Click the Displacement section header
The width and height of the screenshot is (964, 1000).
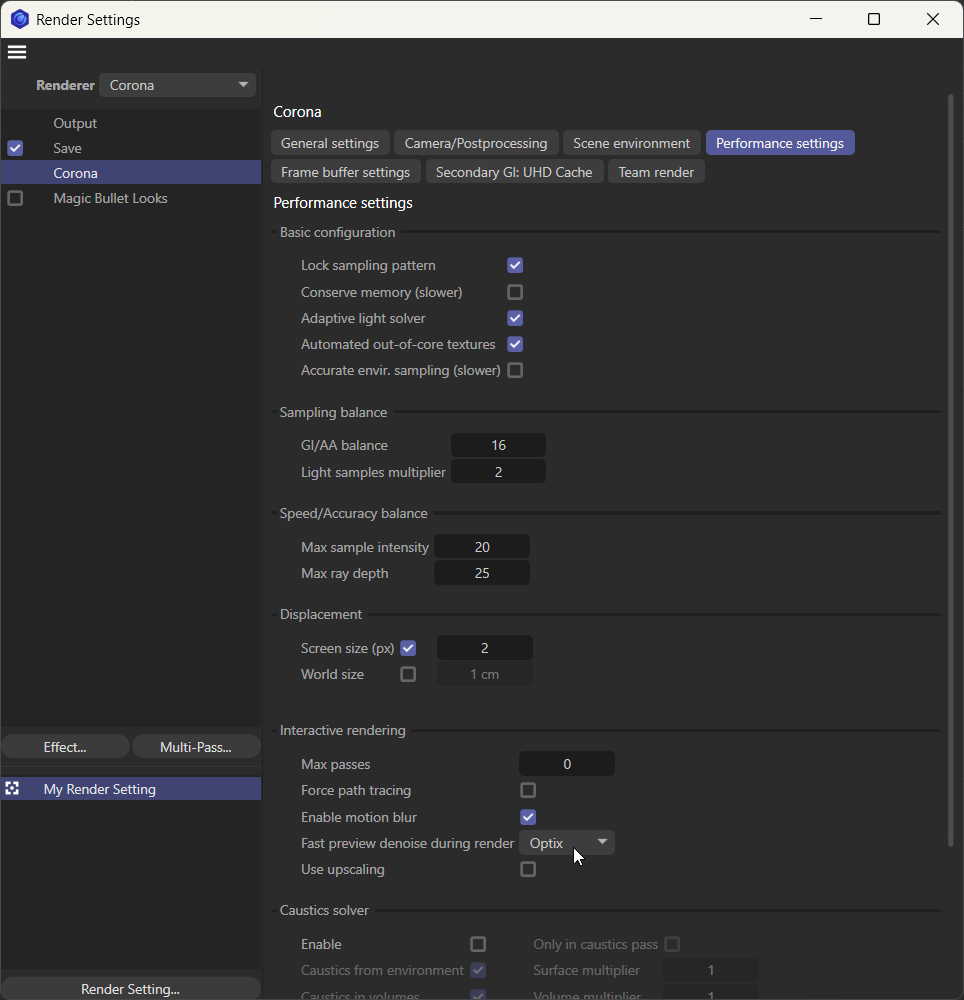click(x=321, y=614)
